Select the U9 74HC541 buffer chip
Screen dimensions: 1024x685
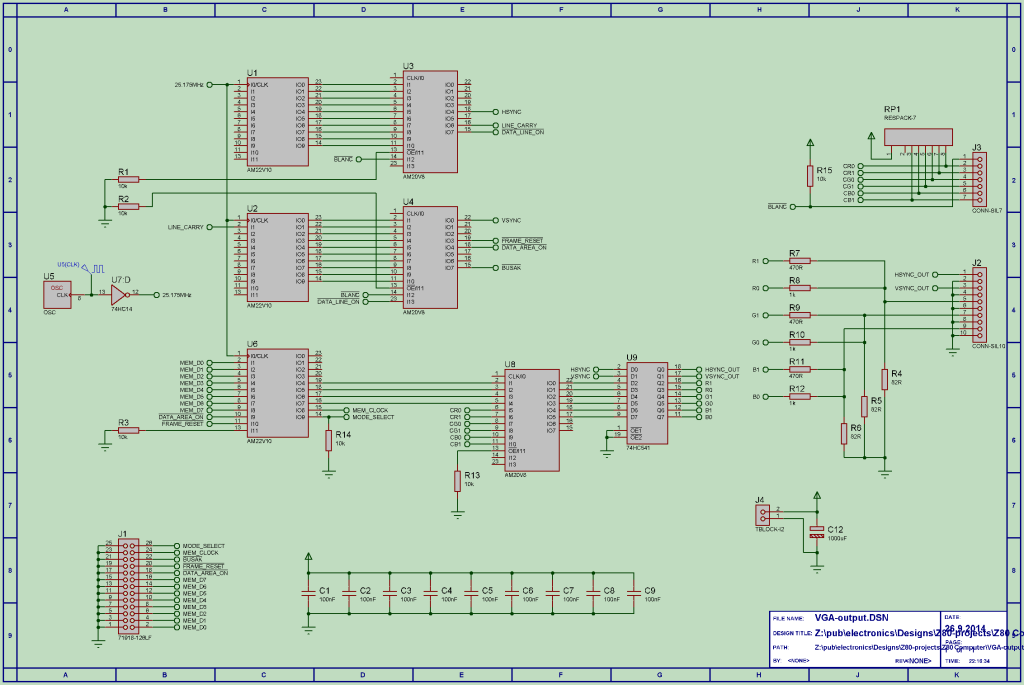pyautogui.click(x=647, y=404)
